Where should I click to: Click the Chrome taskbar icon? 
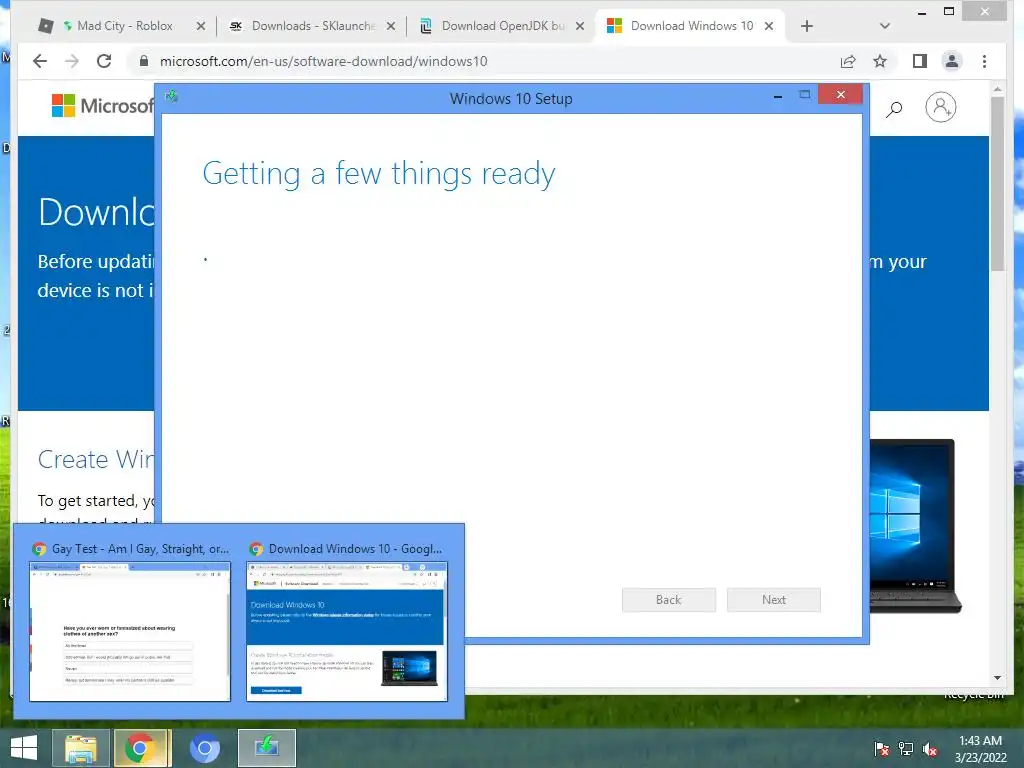pos(142,748)
